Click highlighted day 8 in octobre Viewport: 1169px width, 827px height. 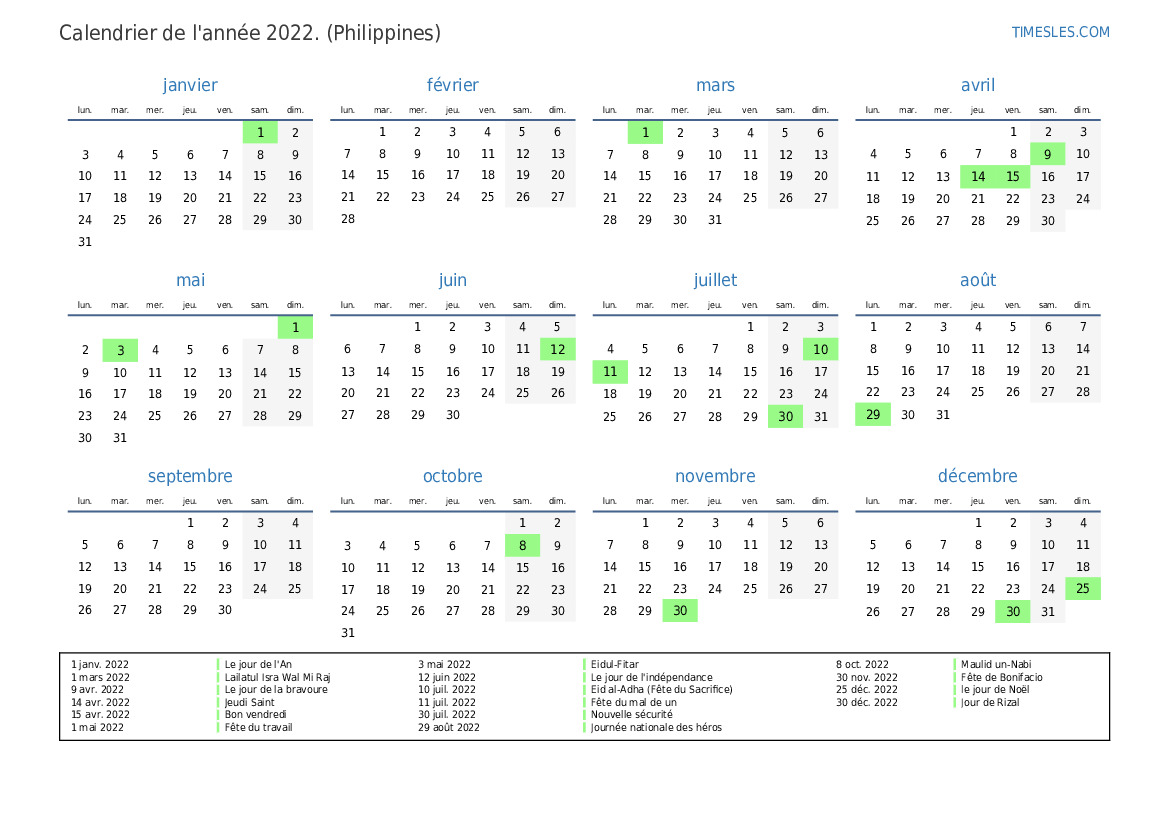click(522, 545)
